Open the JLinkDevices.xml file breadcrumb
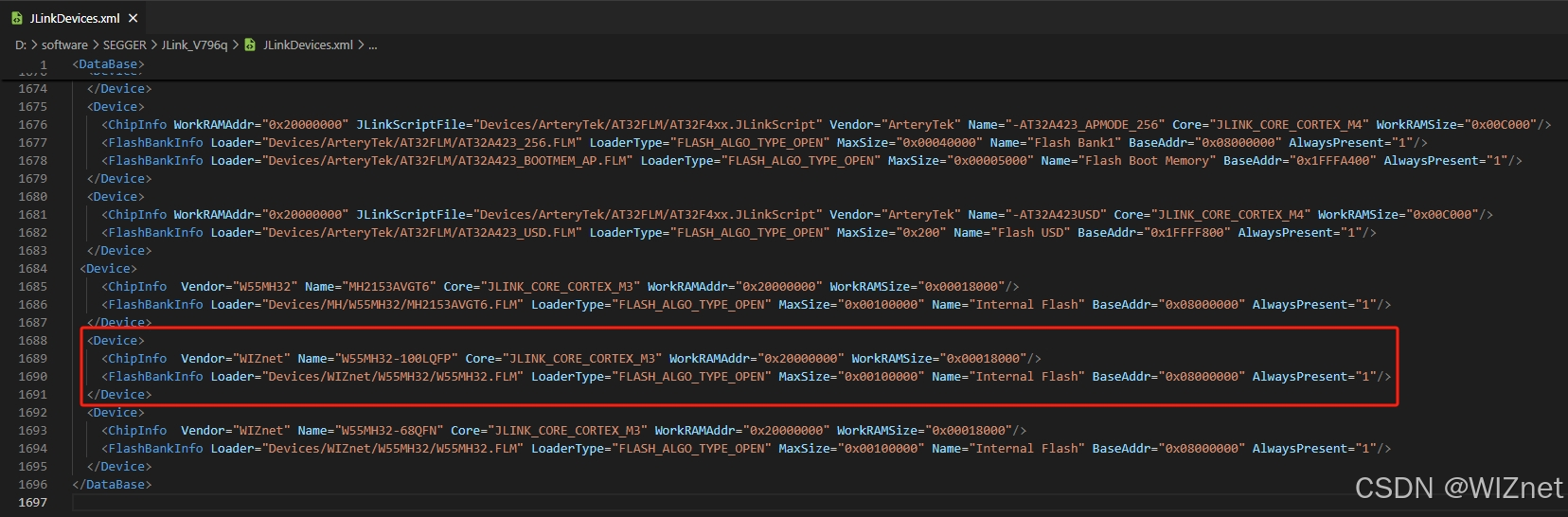1568x517 pixels. (x=299, y=45)
